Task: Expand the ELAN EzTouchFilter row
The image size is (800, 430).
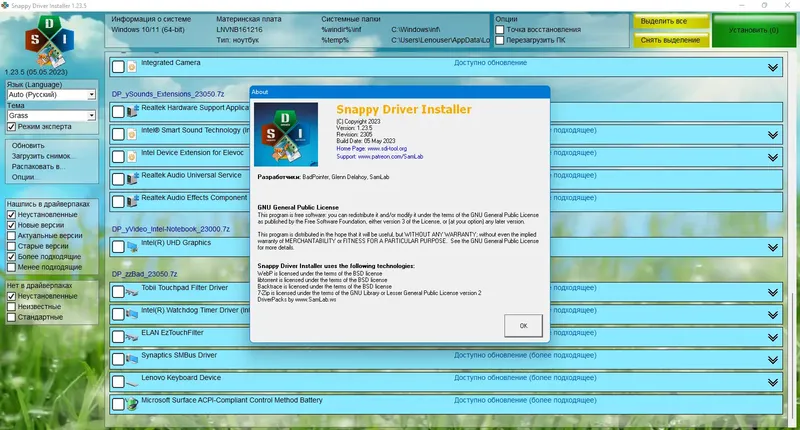Action: (x=773, y=337)
